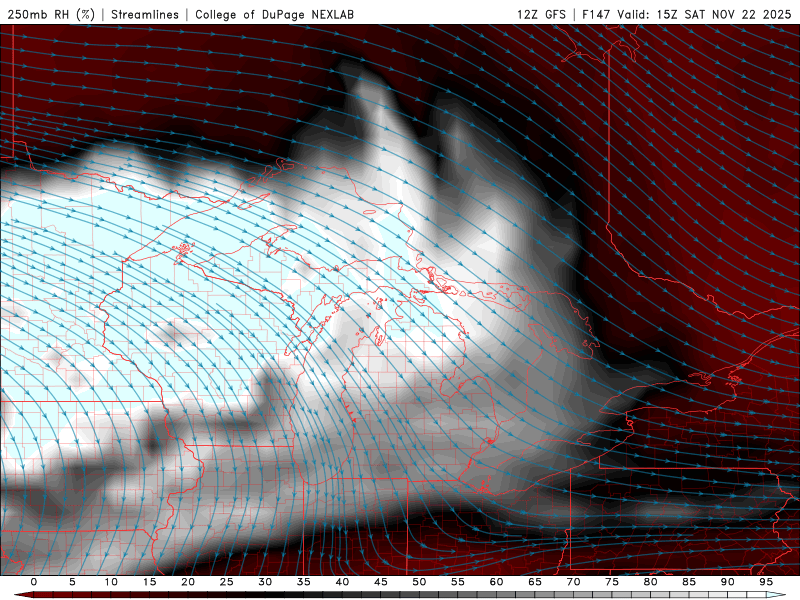Click the colorbar label 25
This screenshot has width=800, height=600.
point(227,582)
